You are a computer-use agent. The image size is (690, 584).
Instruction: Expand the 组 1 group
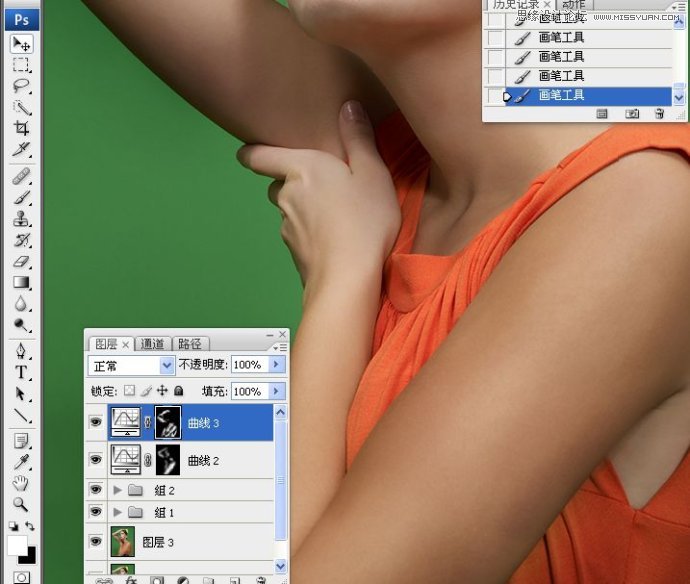point(117,512)
